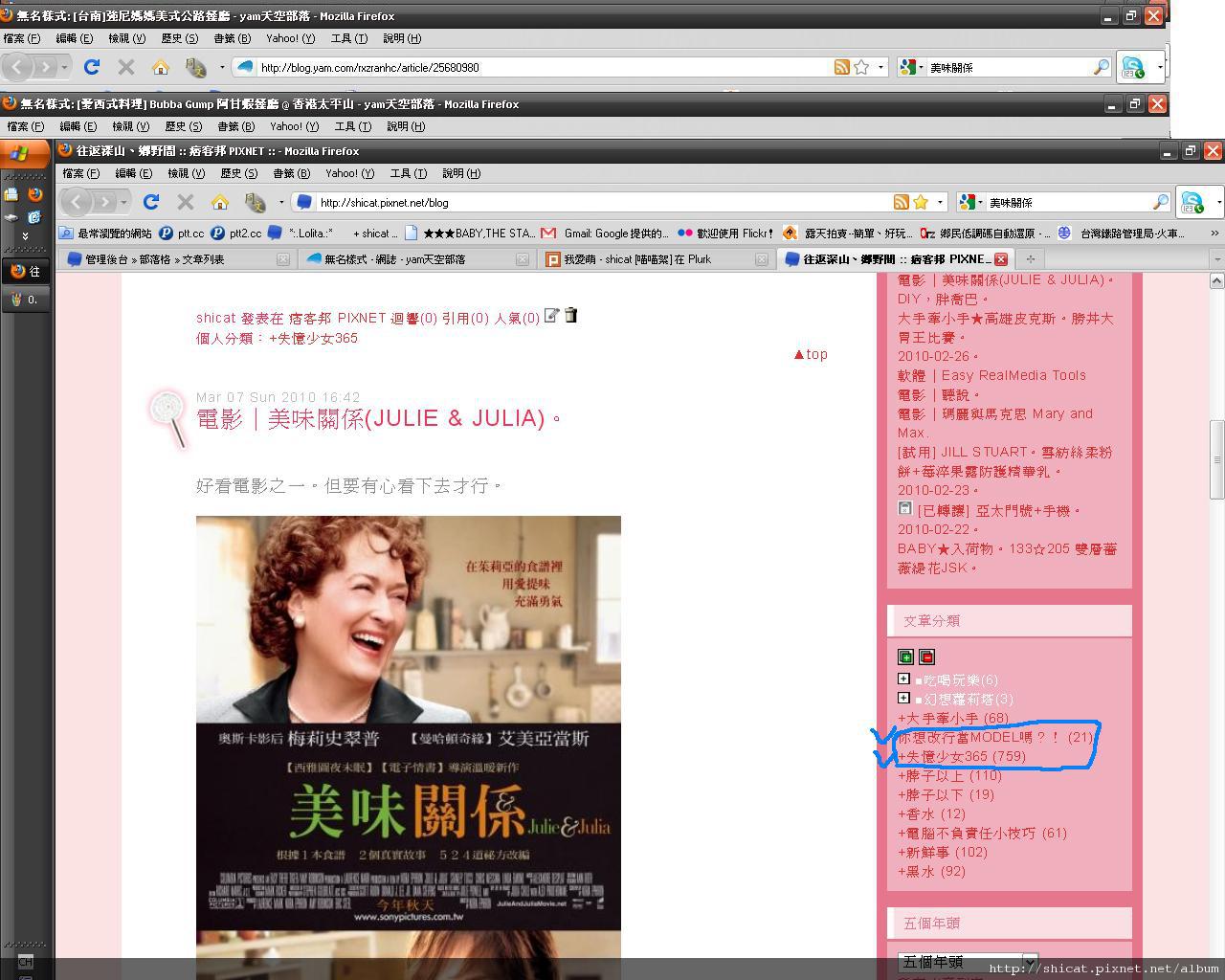The width and height of the screenshot is (1225, 980).
Task: Open the address bar history dropdown
Action: coord(940,202)
